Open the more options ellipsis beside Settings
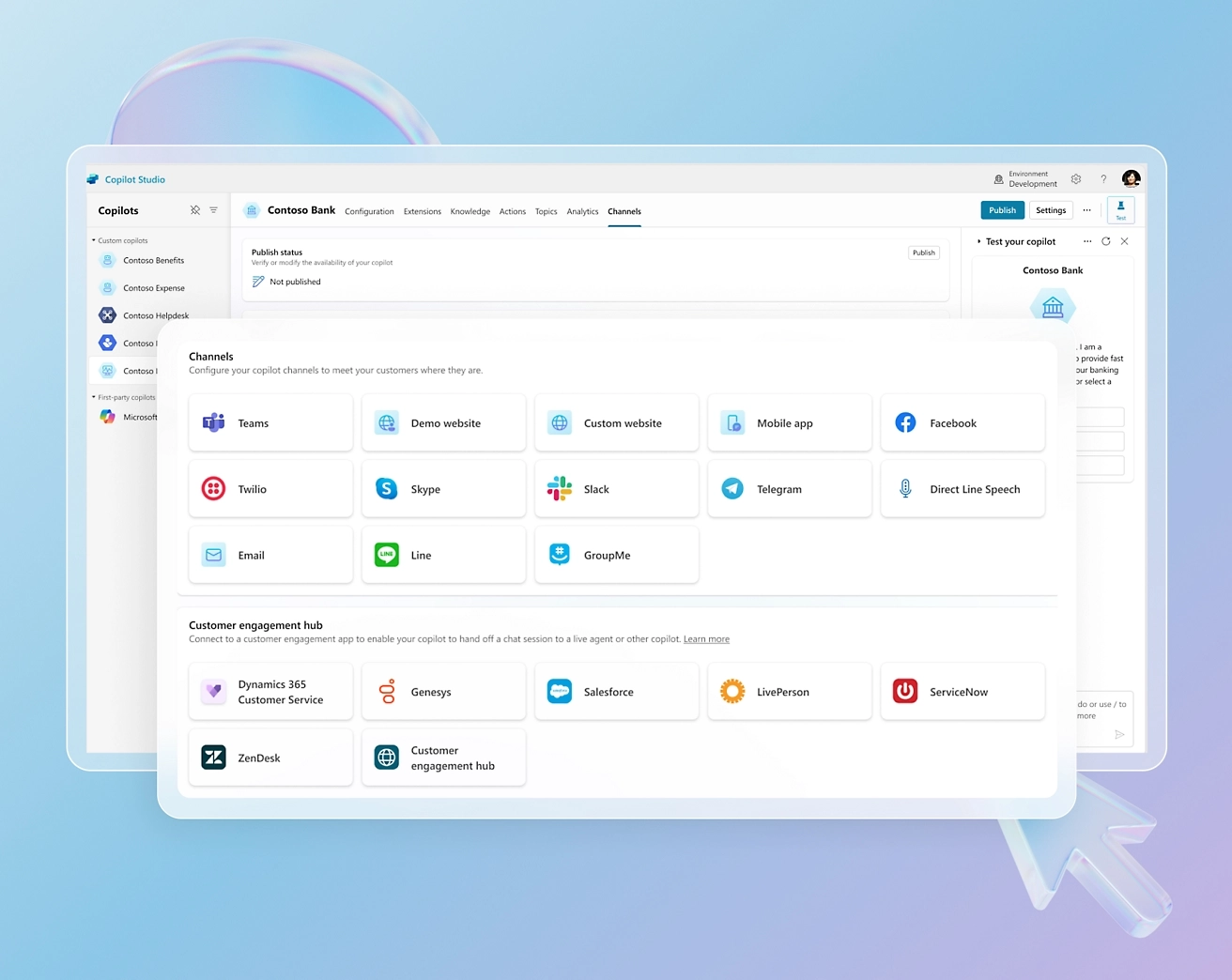The image size is (1232, 980). point(1086,210)
